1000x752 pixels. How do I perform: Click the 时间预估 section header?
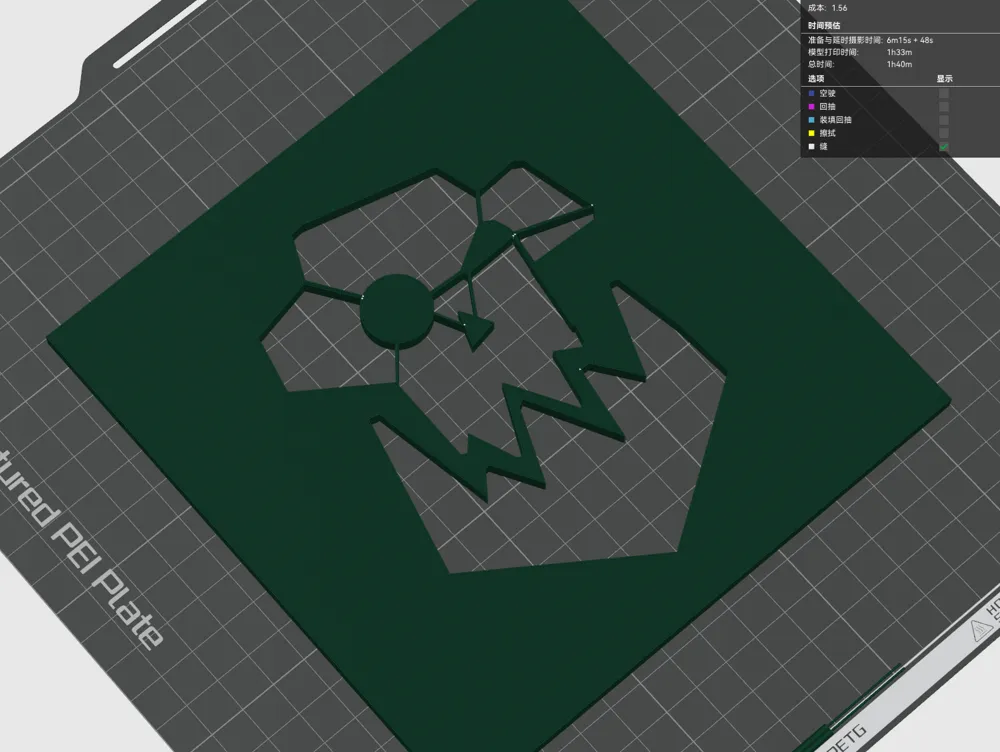click(824, 26)
